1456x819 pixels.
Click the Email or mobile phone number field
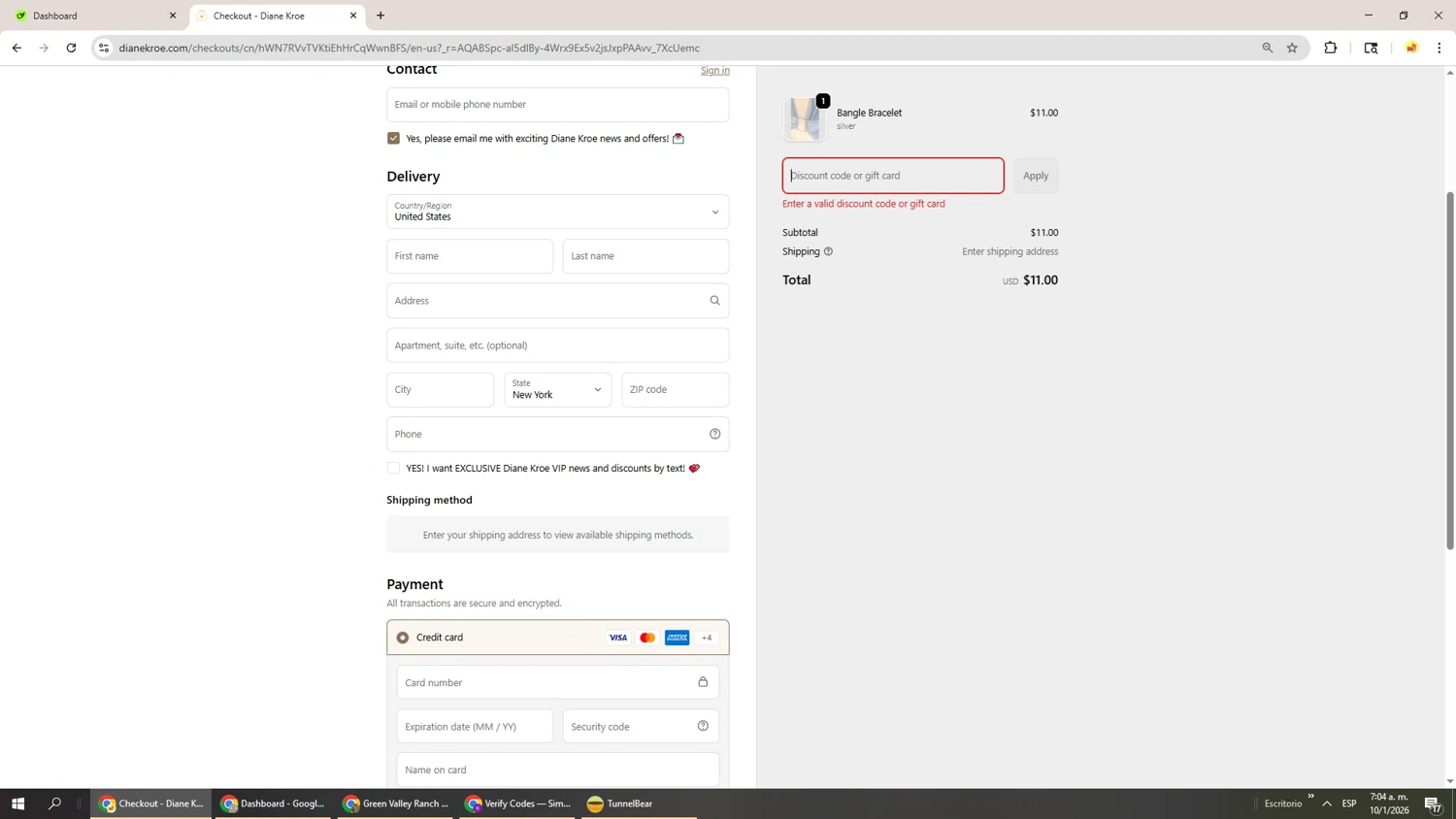click(558, 105)
